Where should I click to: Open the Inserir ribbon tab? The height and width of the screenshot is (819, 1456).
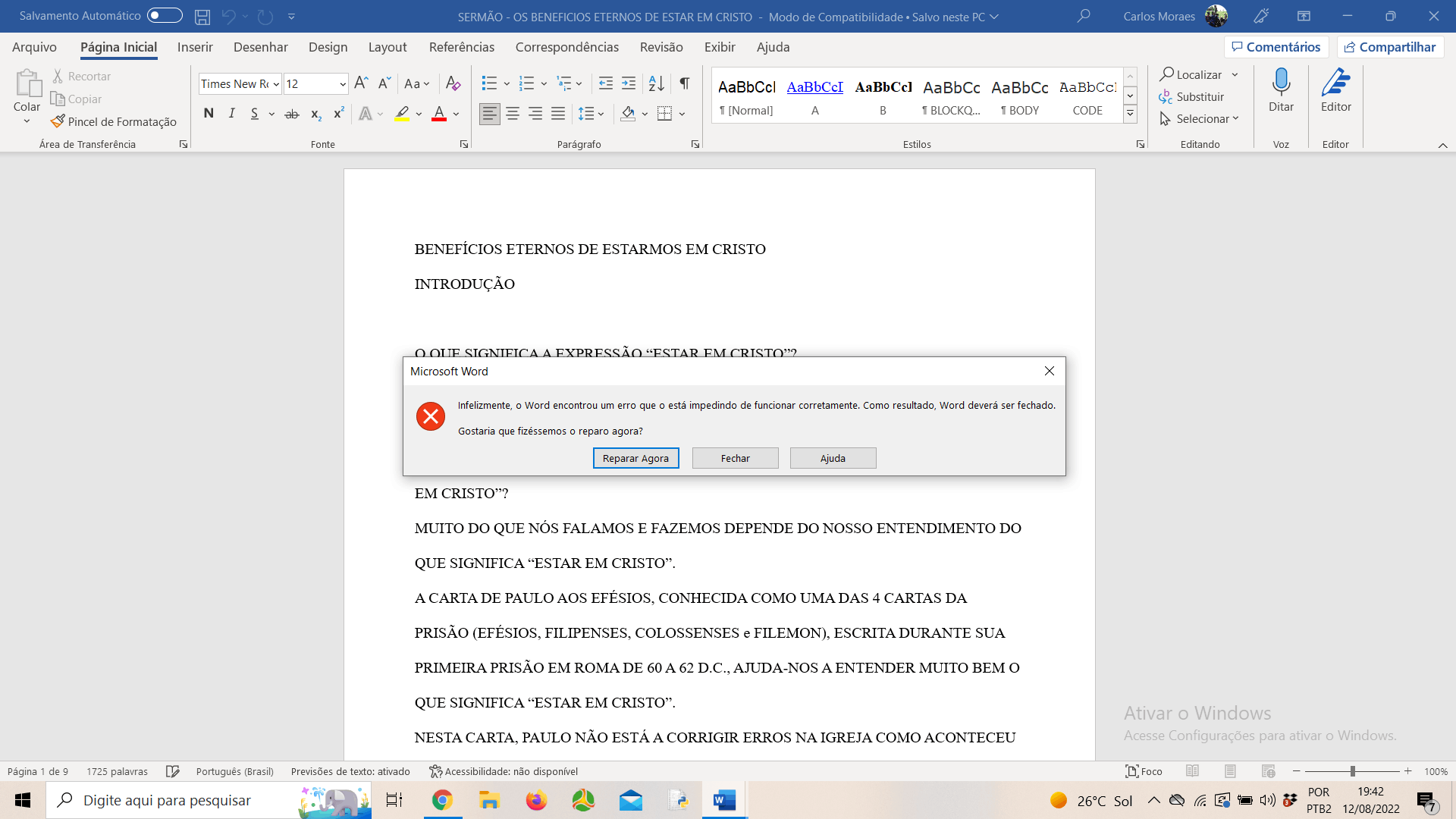195,47
